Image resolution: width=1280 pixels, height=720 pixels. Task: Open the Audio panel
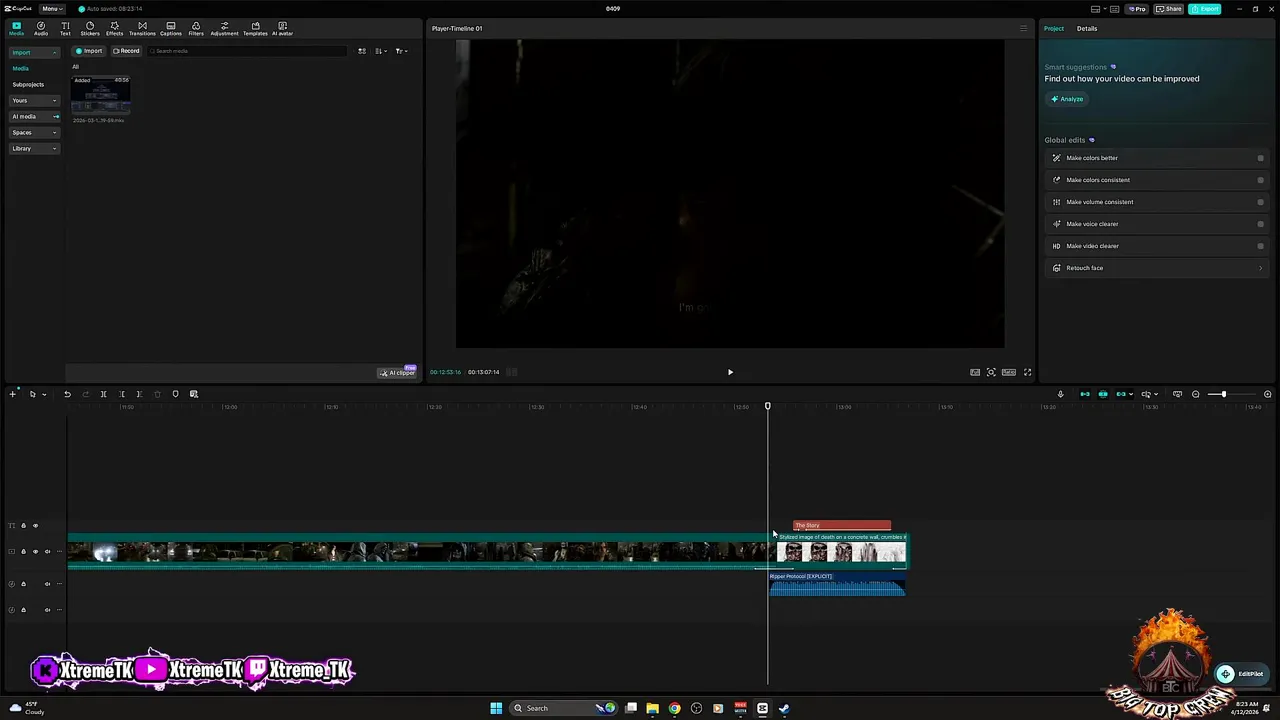click(x=41, y=28)
